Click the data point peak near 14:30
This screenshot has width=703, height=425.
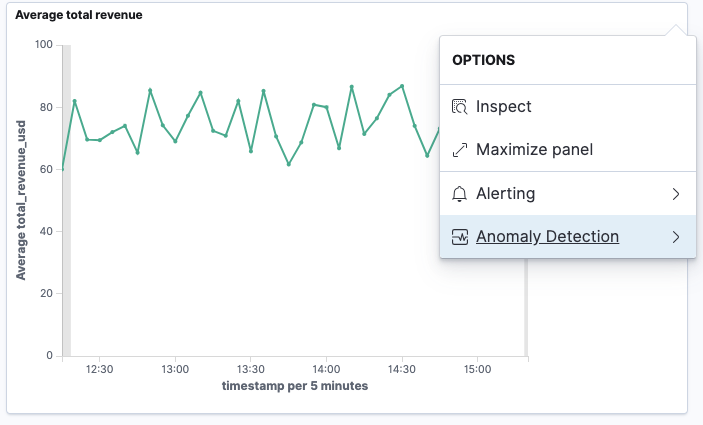click(x=402, y=86)
